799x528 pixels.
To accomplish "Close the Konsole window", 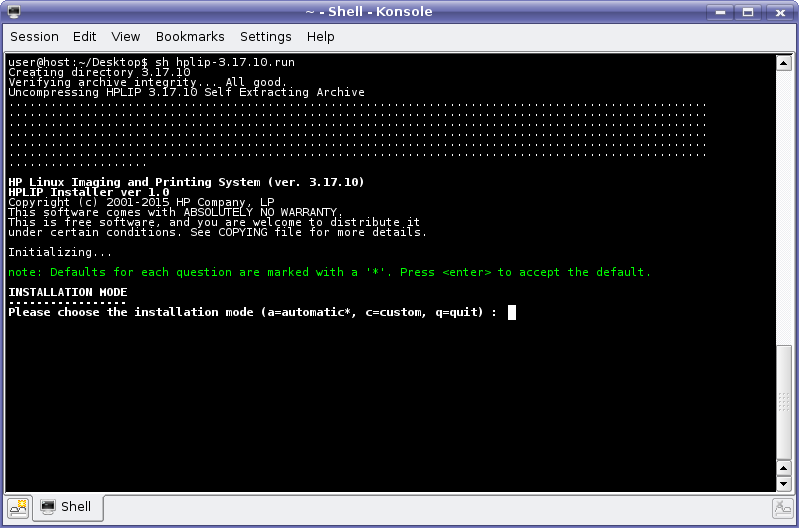I will point(780,12).
